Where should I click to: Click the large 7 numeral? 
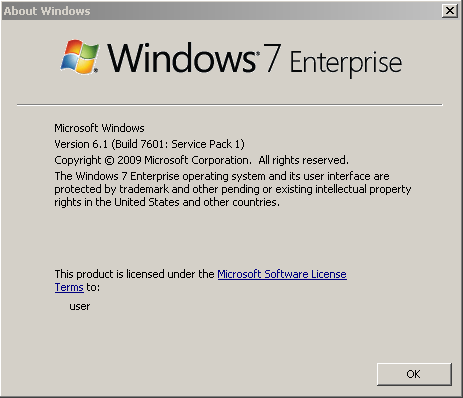pos(272,58)
